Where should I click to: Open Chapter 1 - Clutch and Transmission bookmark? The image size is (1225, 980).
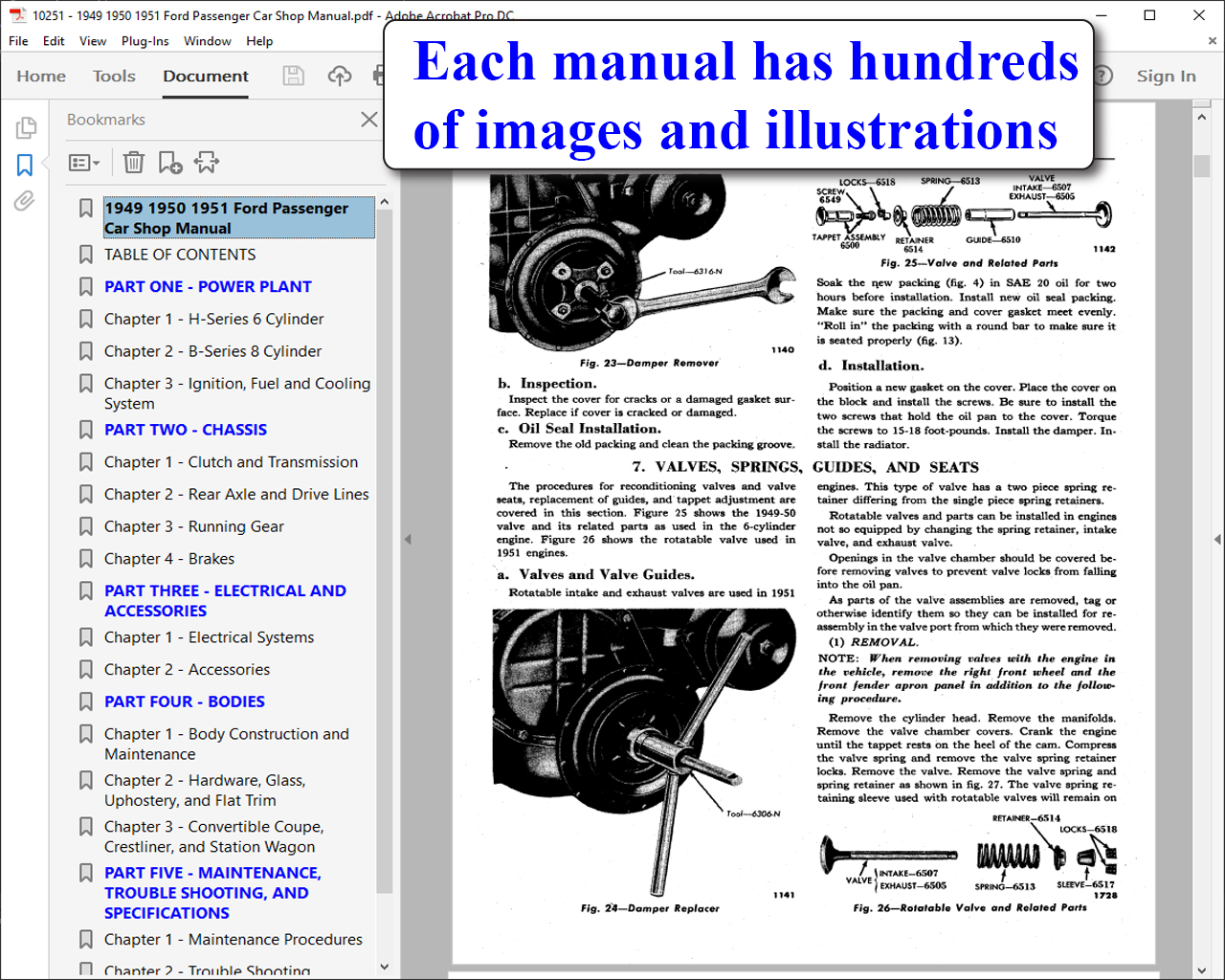tap(231, 462)
